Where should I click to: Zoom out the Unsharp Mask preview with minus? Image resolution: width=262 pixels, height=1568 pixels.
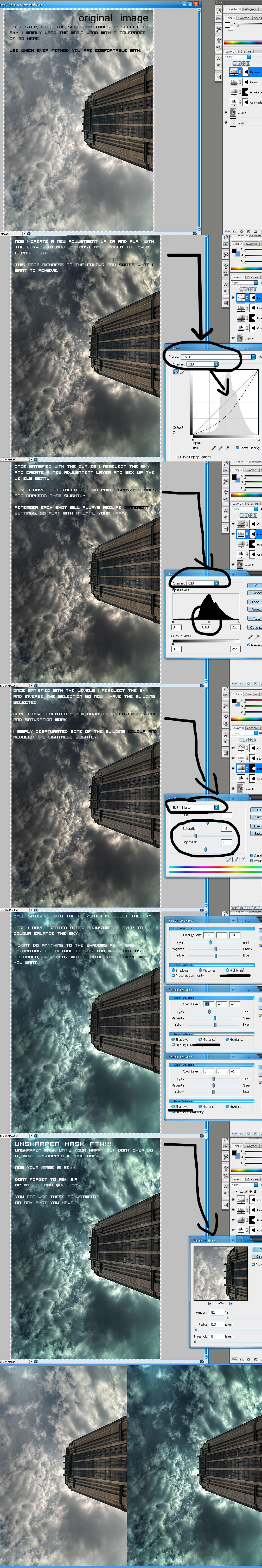[210, 1303]
